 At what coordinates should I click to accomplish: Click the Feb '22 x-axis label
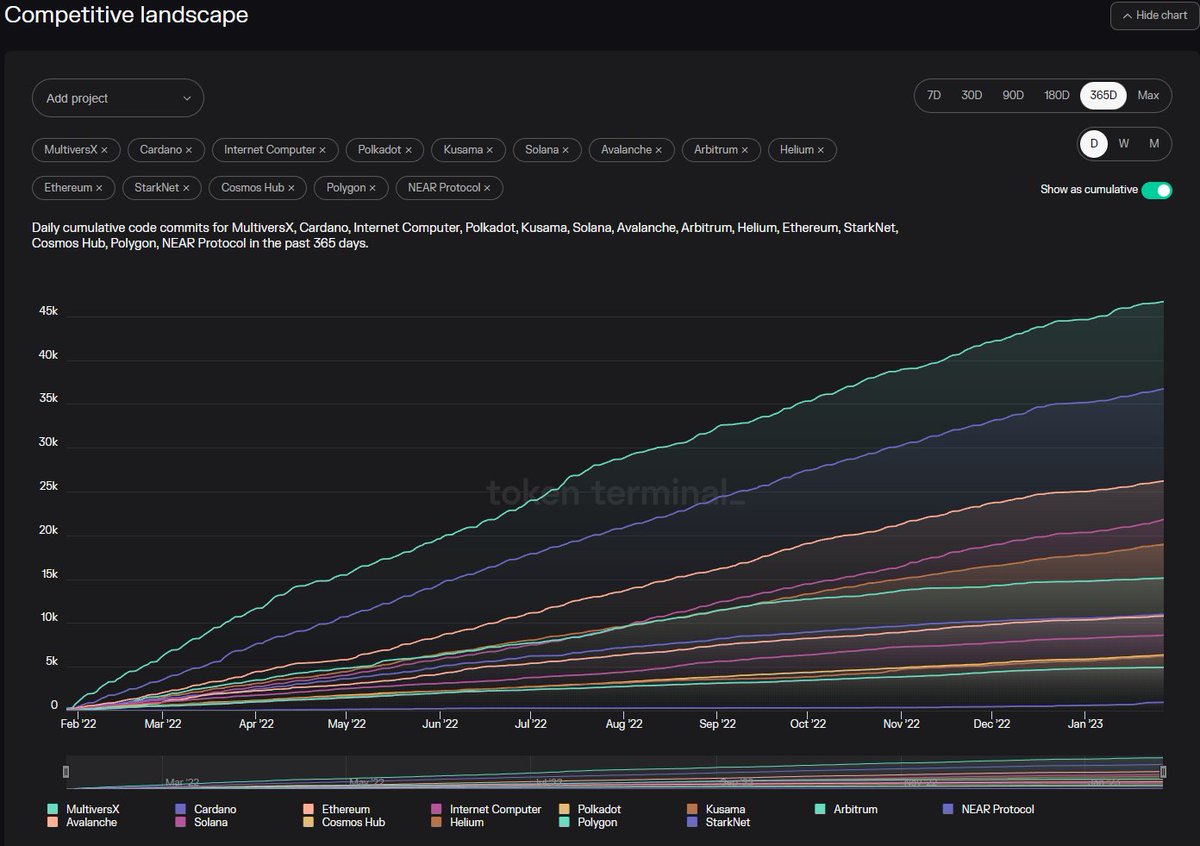79,724
